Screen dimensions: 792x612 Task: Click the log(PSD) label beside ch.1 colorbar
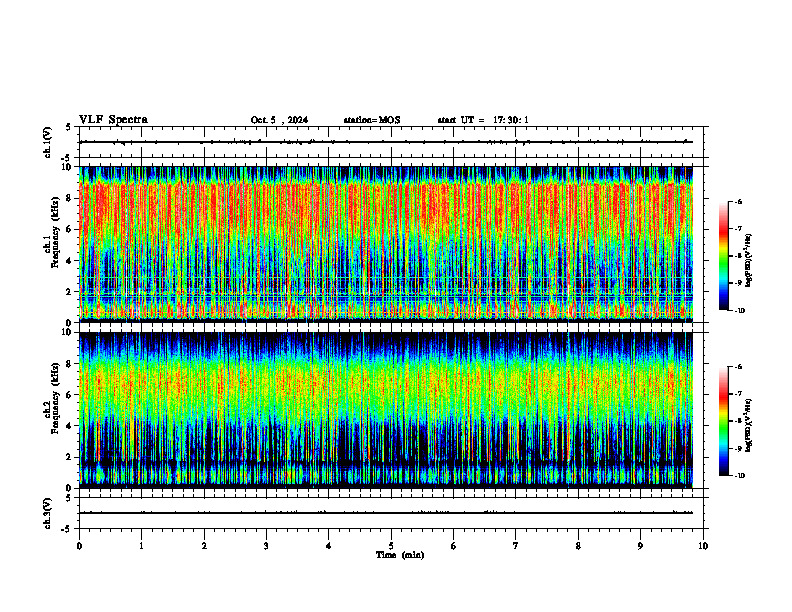point(749,260)
